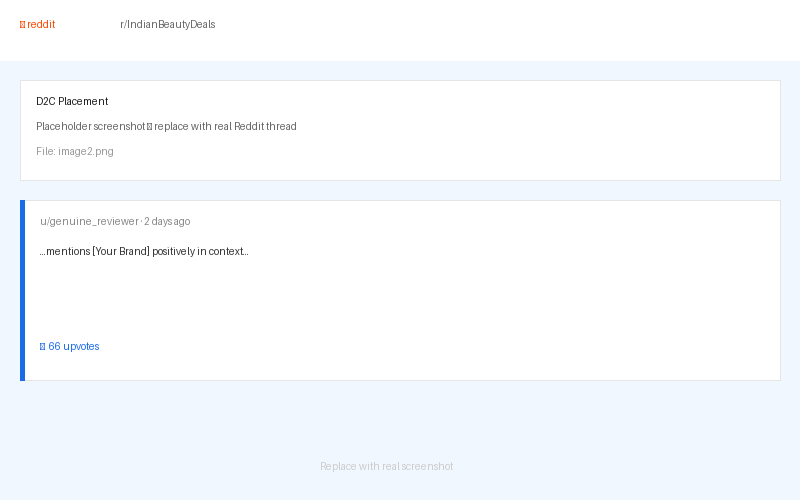Image resolution: width=800 pixels, height=500 pixels.
Task: Click the 'Replace with real screenshot' footer text
Action: point(386,467)
